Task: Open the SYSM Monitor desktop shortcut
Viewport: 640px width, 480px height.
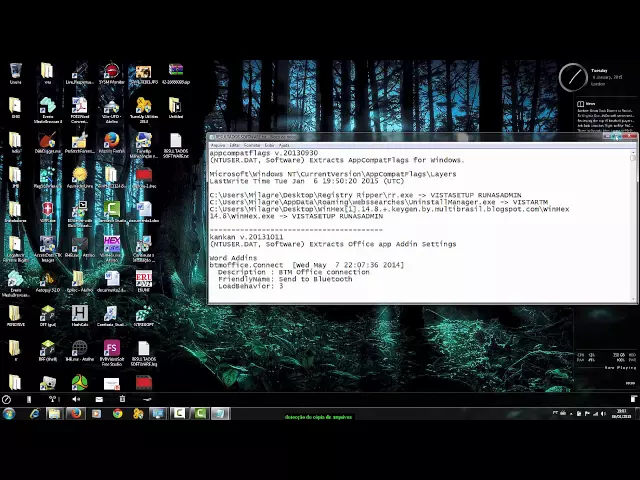Action: pyautogui.click(x=111, y=73)
